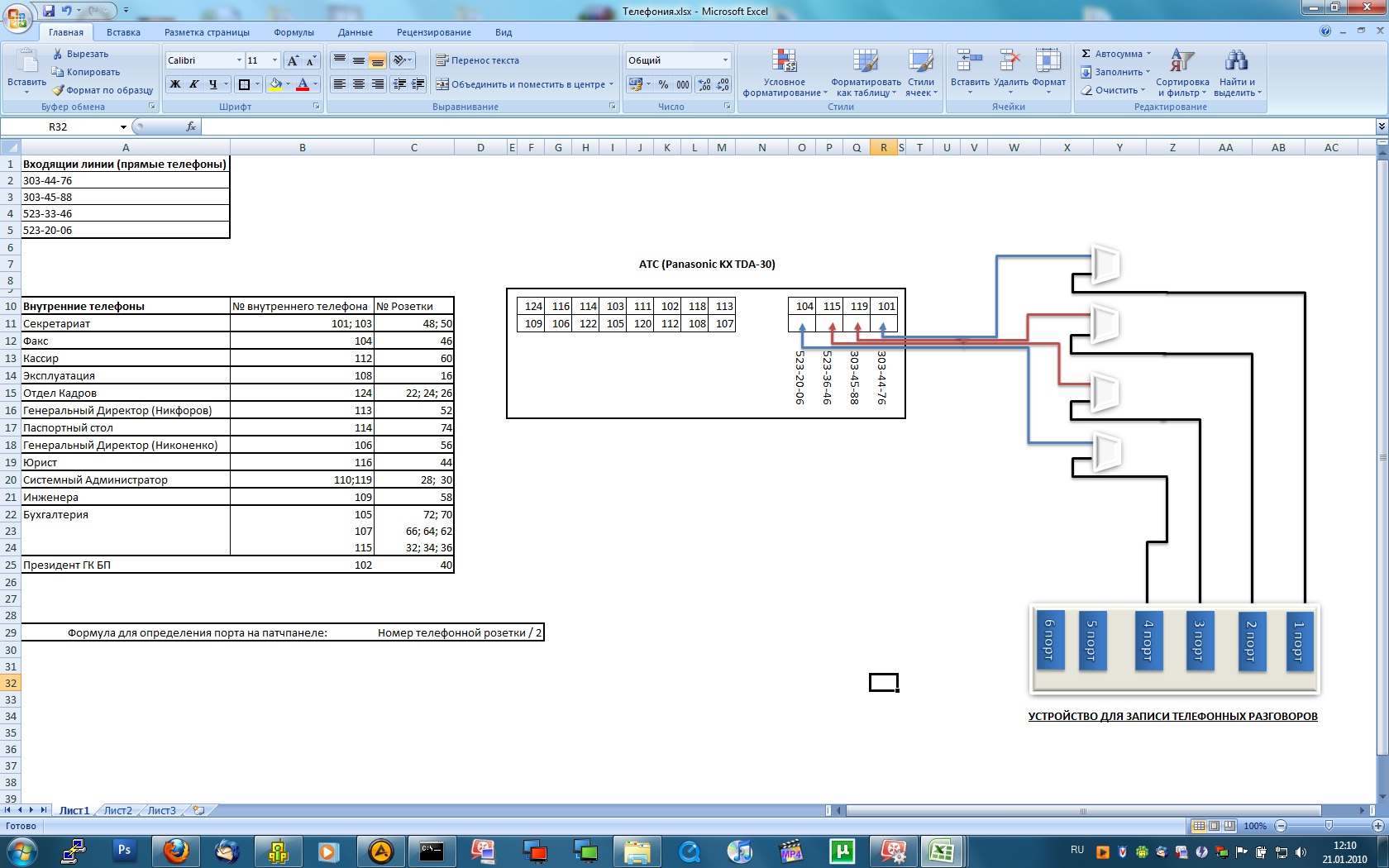Switch to sheet Лист2
The height and width of the screenshot is (868, 1389).
(117, 811)
